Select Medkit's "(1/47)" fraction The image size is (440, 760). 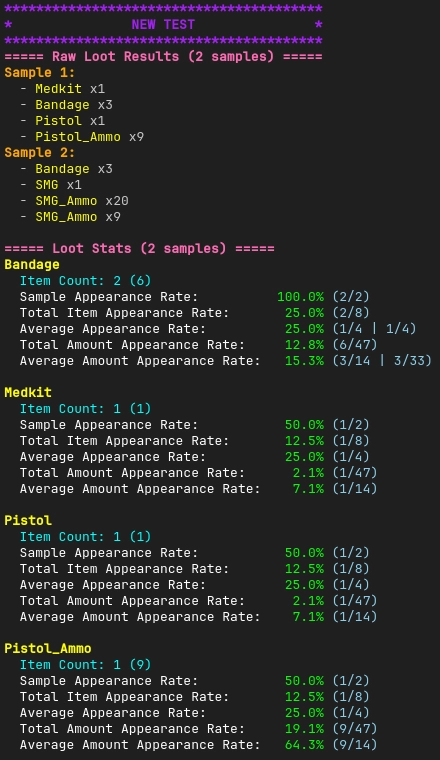click(355, 472)
